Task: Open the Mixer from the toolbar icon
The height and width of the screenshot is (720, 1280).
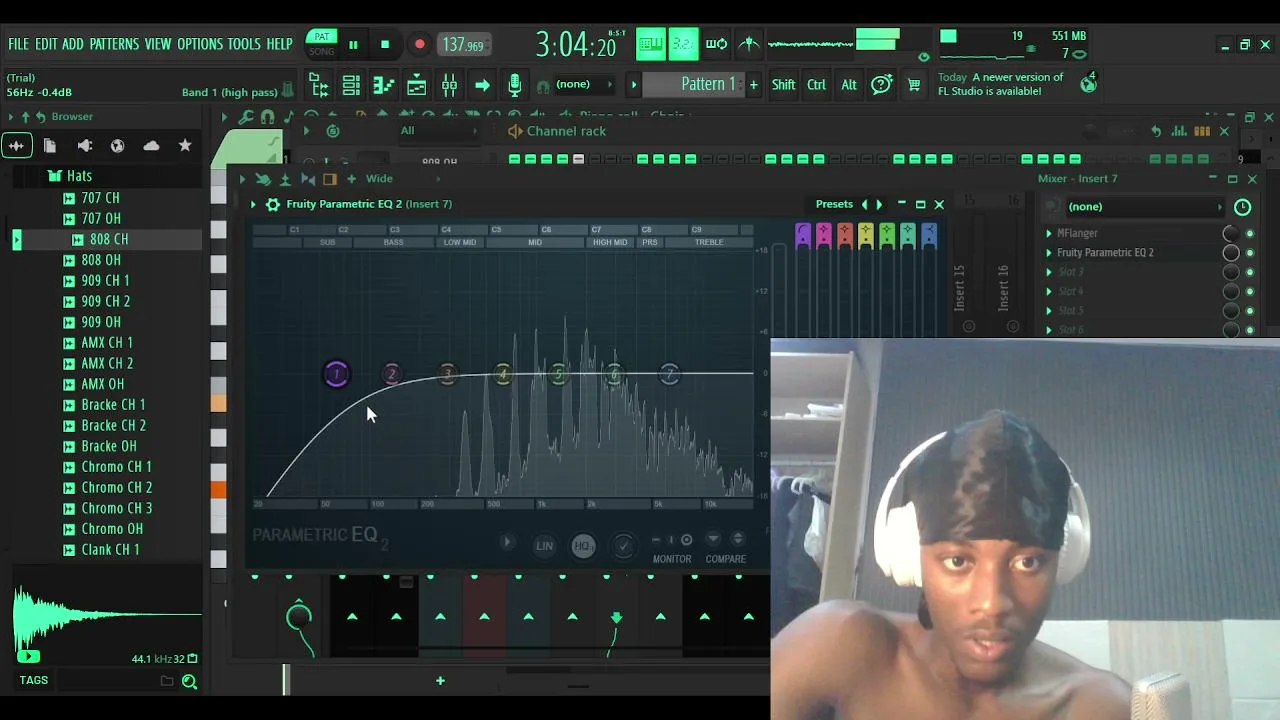Action: point(449,85)
